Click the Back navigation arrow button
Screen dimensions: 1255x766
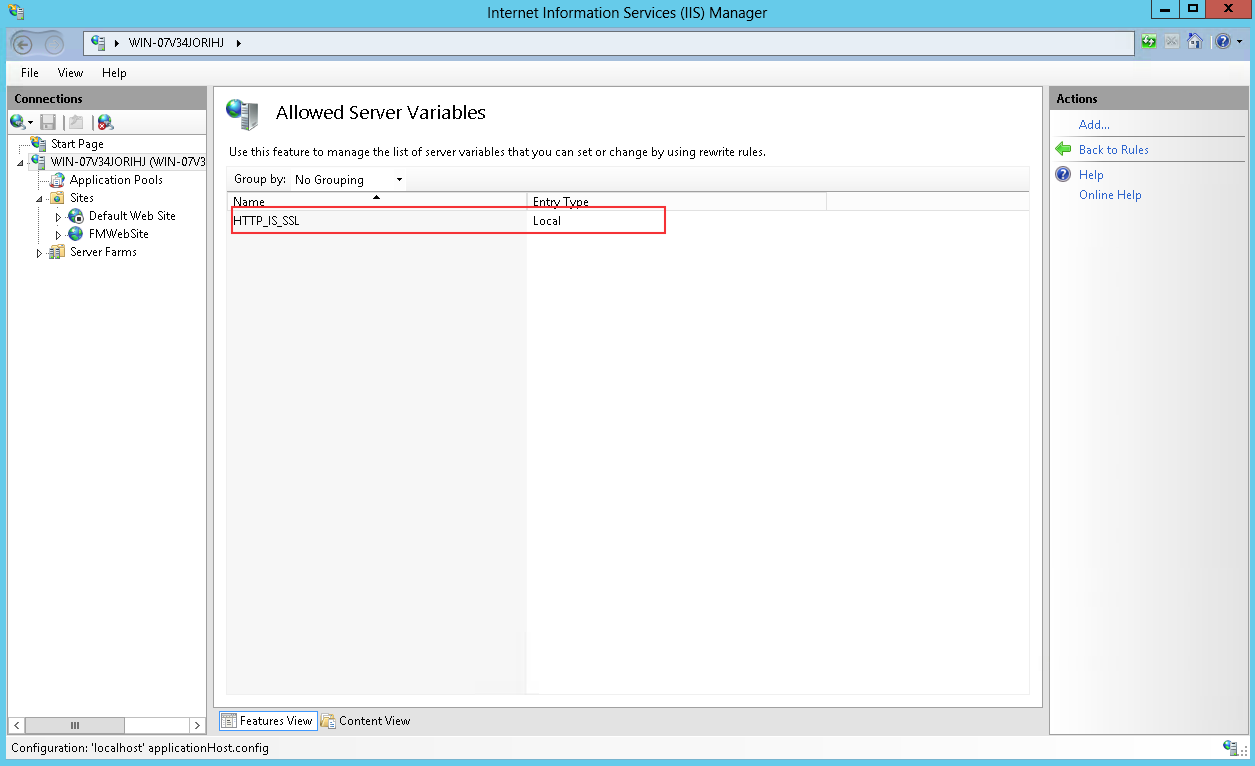tap(23, 43)
